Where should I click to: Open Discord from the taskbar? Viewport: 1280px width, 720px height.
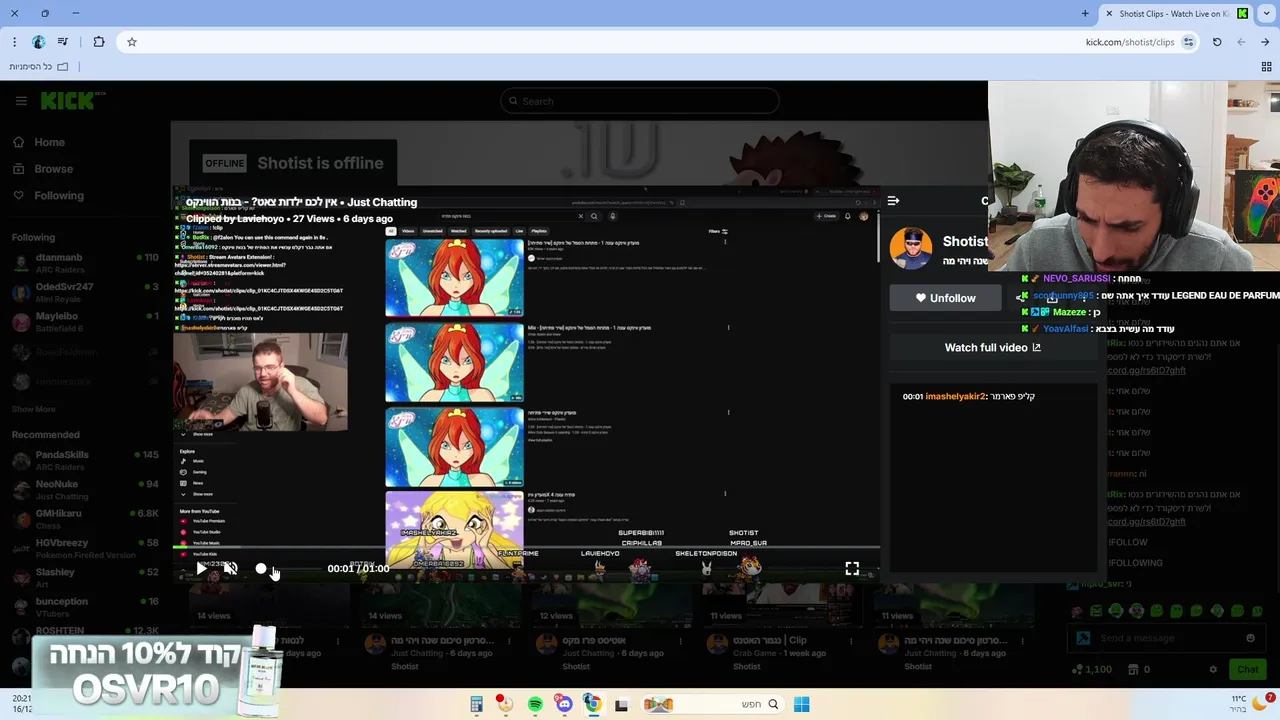point(563,704)
